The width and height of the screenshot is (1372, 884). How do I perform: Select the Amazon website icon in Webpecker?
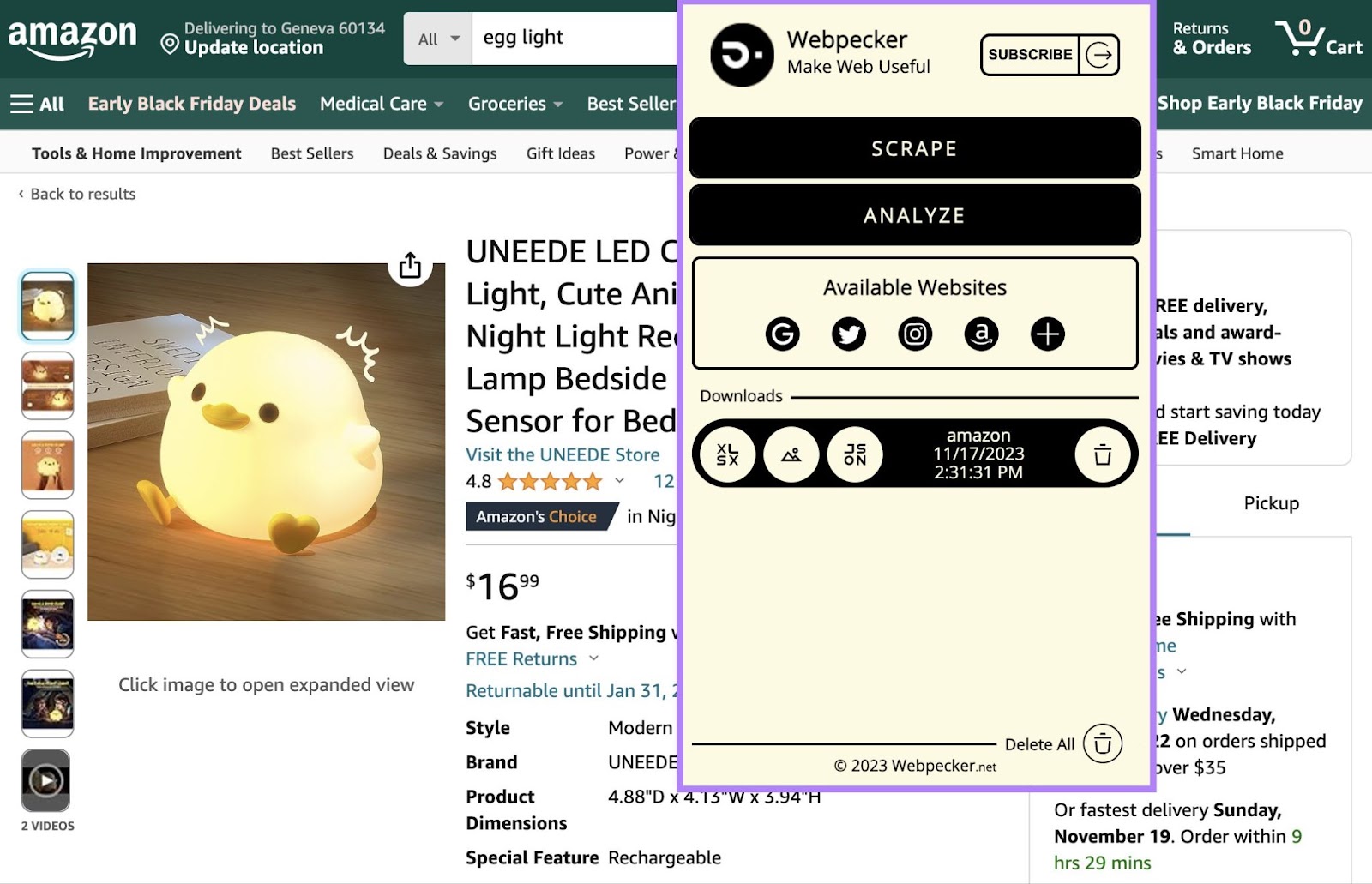pos(981,334)
